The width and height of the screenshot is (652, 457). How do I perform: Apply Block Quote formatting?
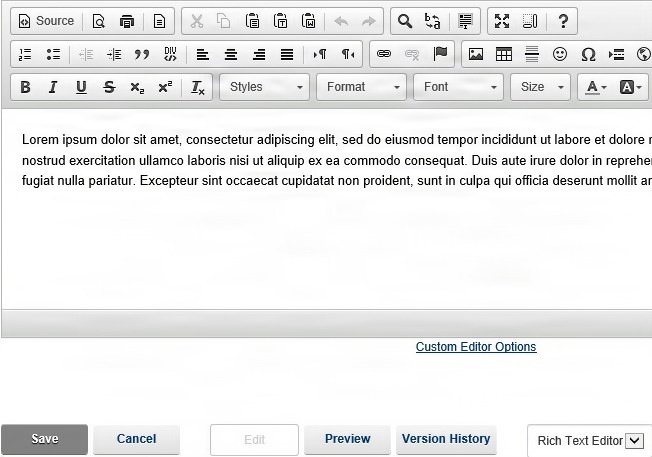(142, 54)
